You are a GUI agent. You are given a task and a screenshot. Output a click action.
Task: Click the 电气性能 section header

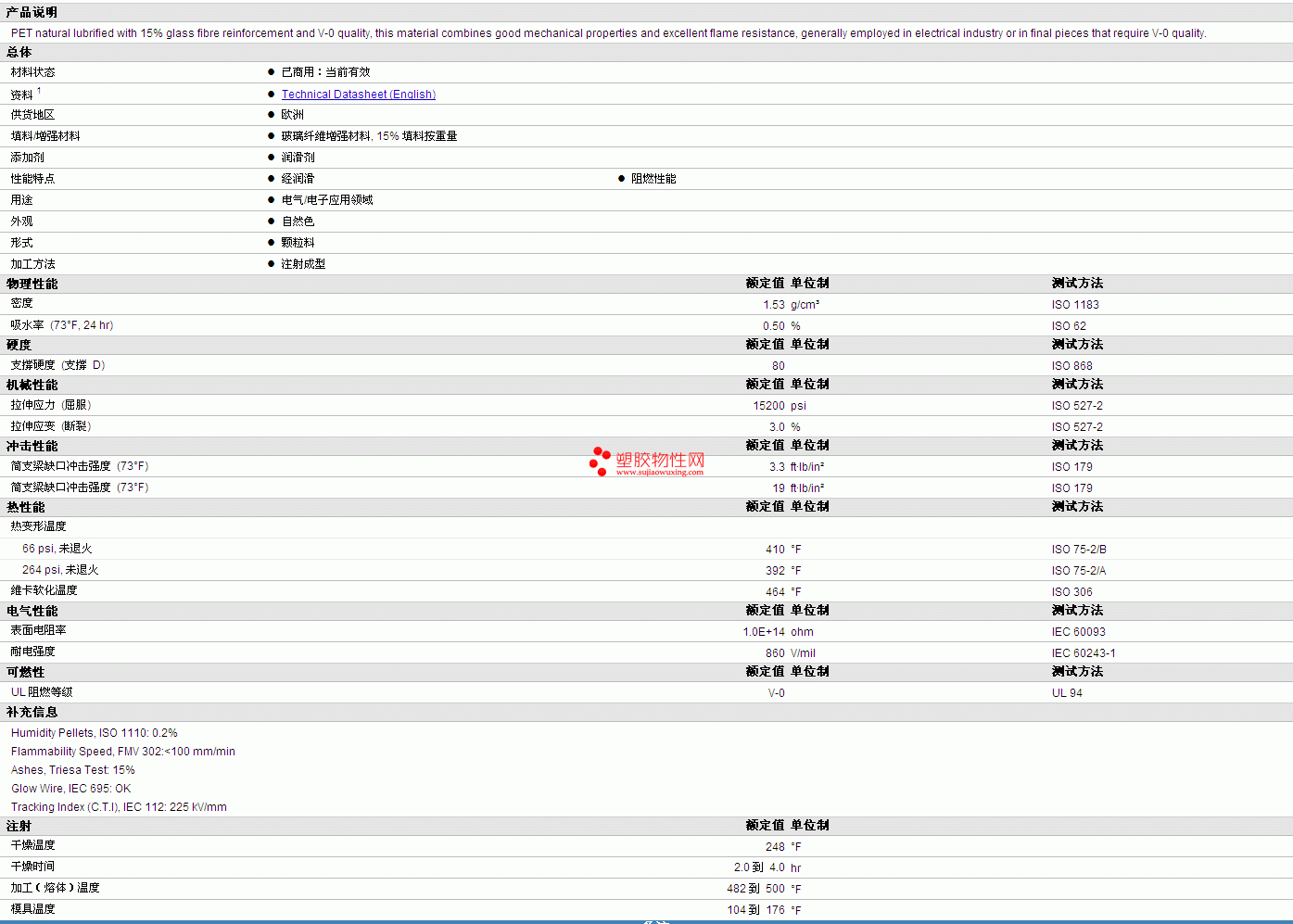tap(32, 611)
